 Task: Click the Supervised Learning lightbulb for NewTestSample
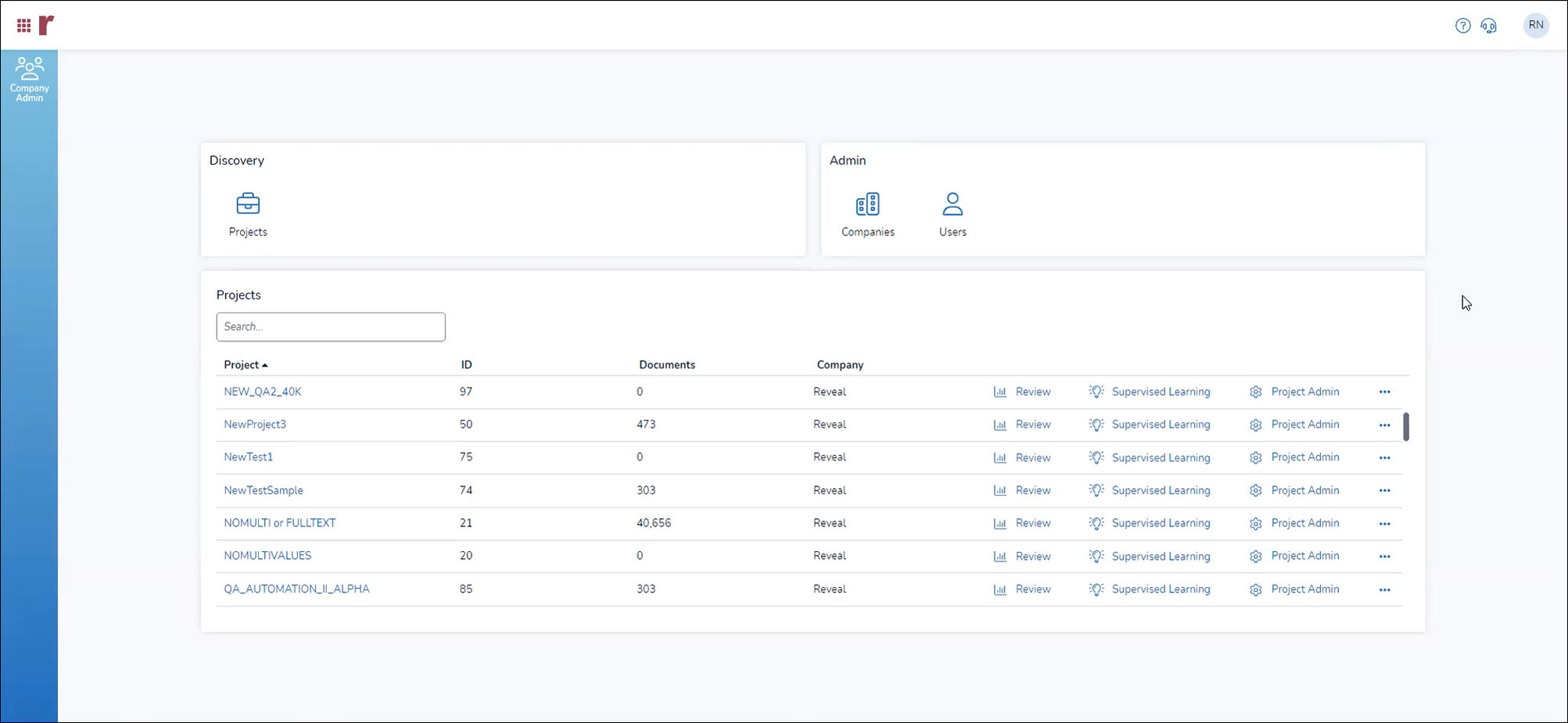(1096, 490)
